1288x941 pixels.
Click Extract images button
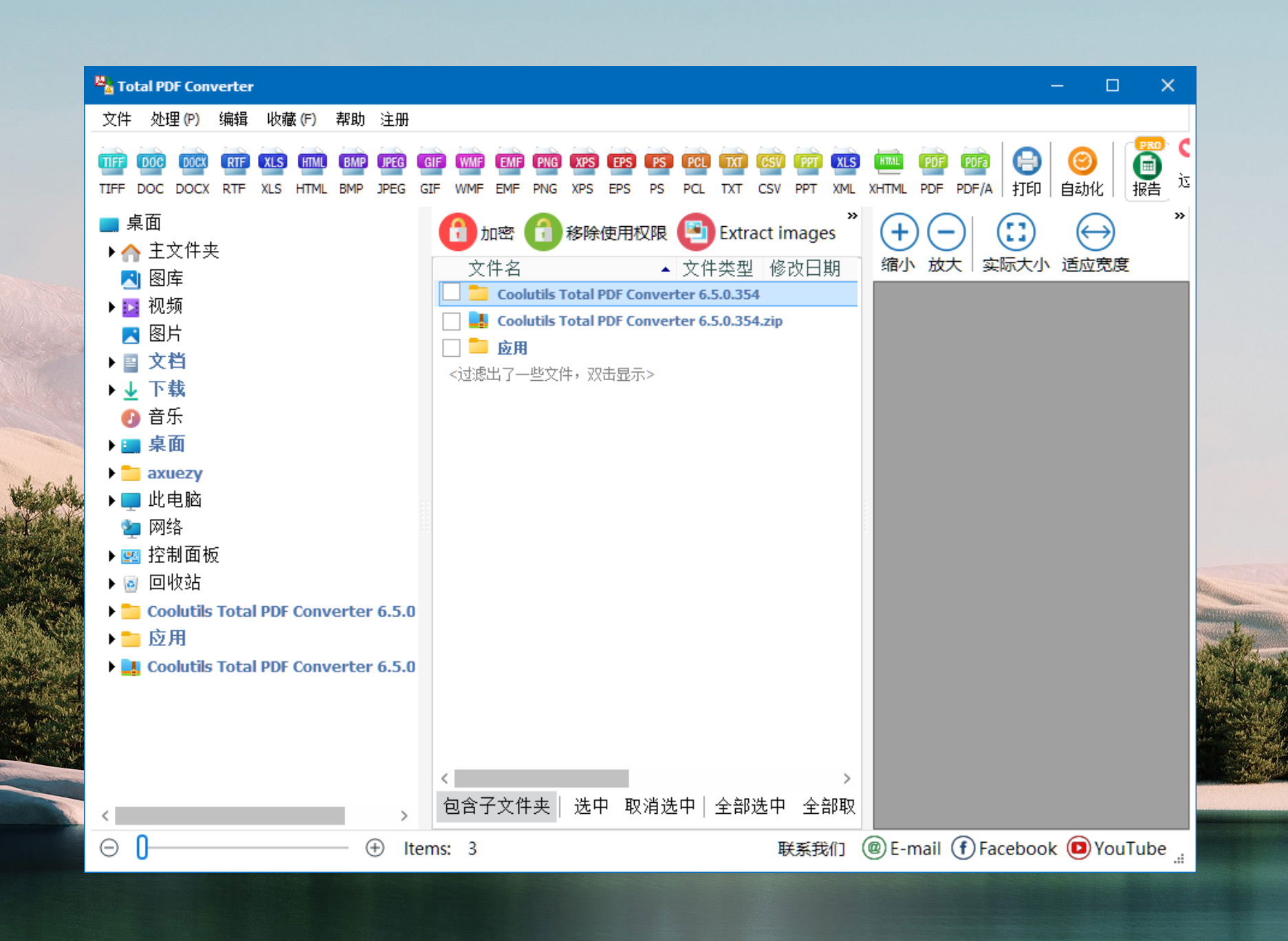pyautogui.click(x=757, y=232)
